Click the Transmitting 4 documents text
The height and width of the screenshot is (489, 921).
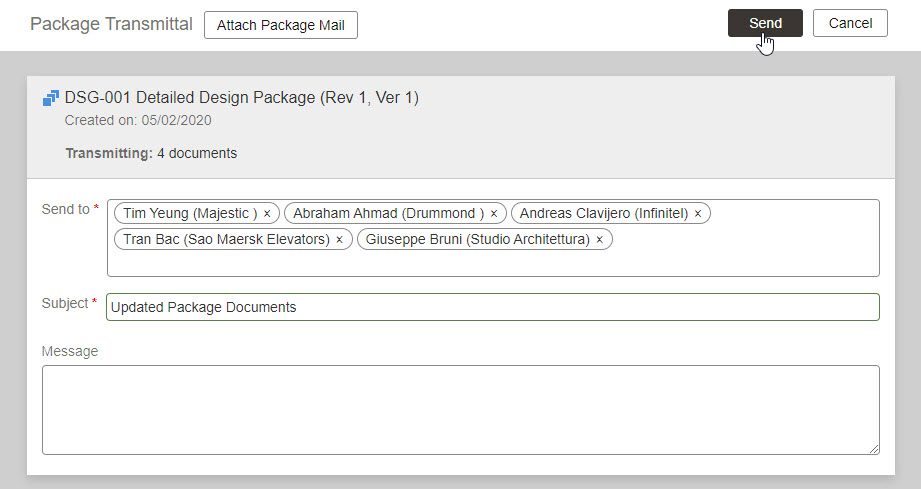[x=152, y=153]
